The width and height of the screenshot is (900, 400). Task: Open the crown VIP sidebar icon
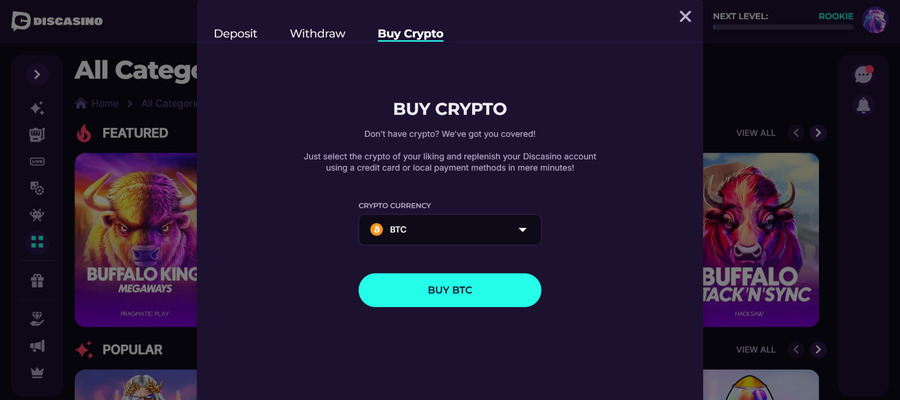click(37, 373)
